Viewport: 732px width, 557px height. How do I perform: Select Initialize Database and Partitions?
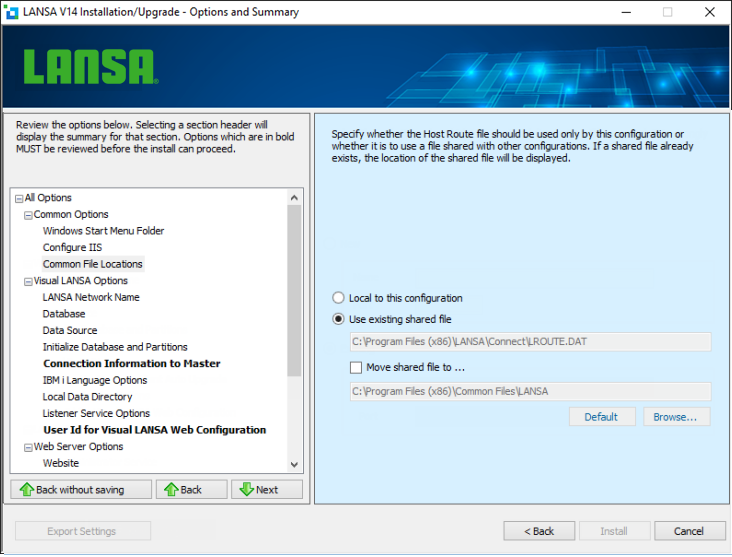[x=115, y=347]
